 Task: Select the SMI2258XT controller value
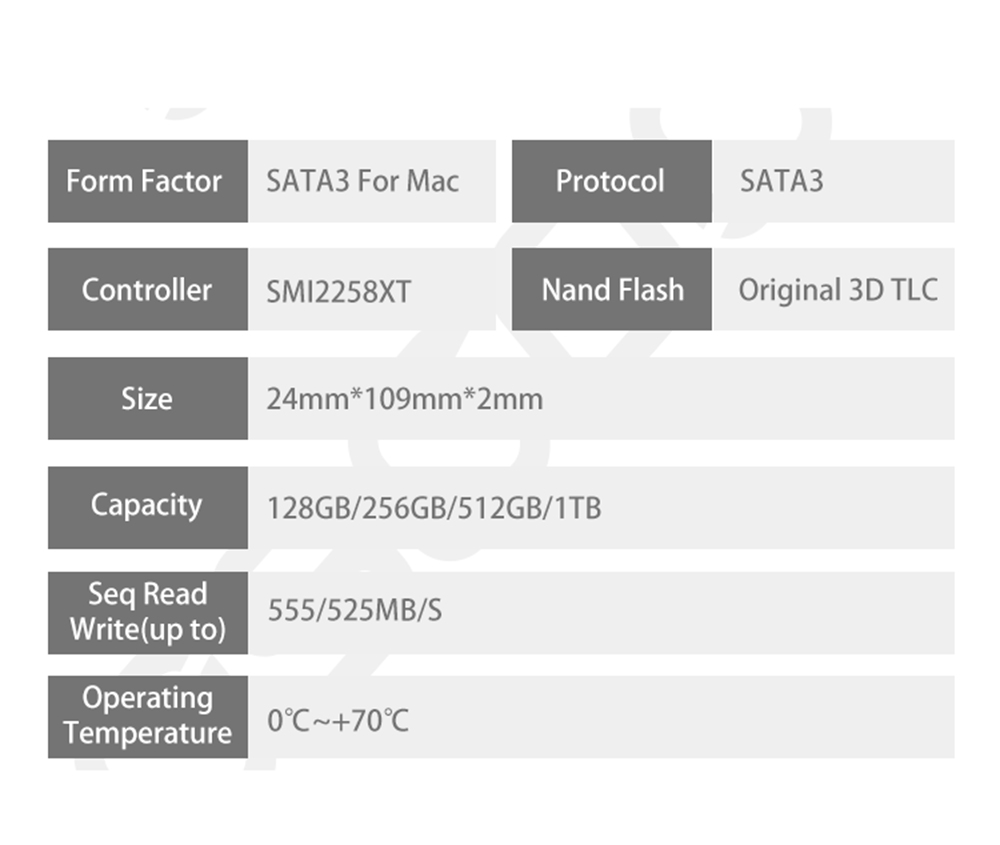click(339, 291)
